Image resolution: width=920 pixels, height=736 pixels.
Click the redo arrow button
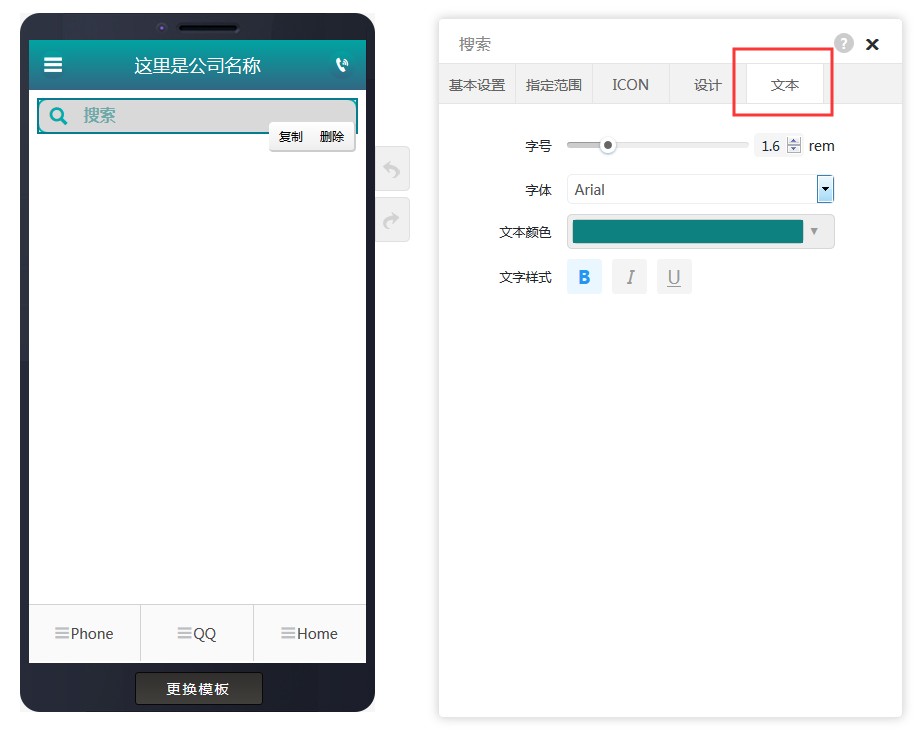pyautogui.click(x=392, y=220)
